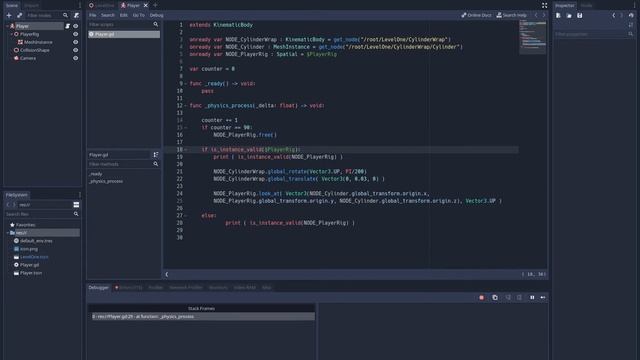Add a new scene tab
The image size is (640, 360).
click(x=155, y=5)
